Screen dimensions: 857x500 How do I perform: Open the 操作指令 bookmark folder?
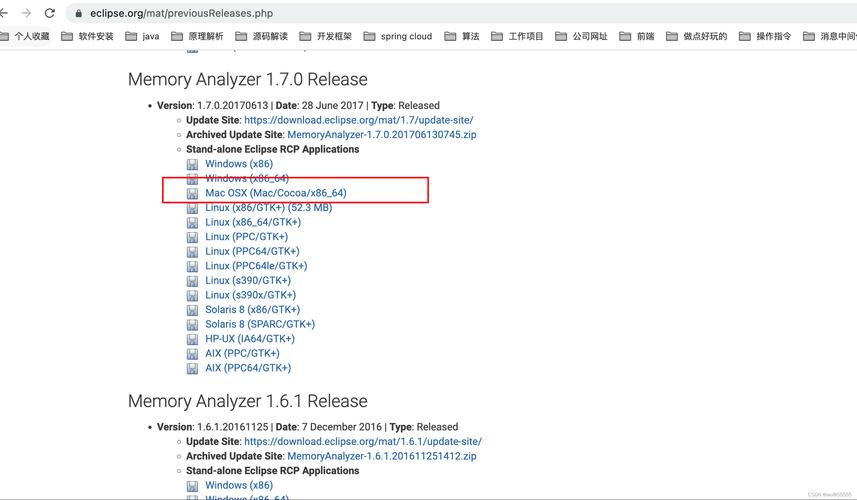pos(765,36)
